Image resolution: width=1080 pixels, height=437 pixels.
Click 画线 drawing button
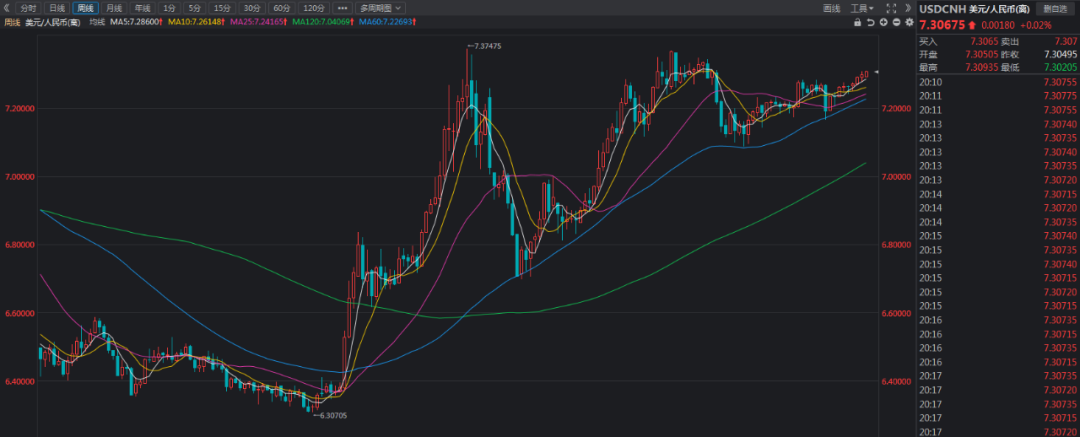click(x=831, y=8)
